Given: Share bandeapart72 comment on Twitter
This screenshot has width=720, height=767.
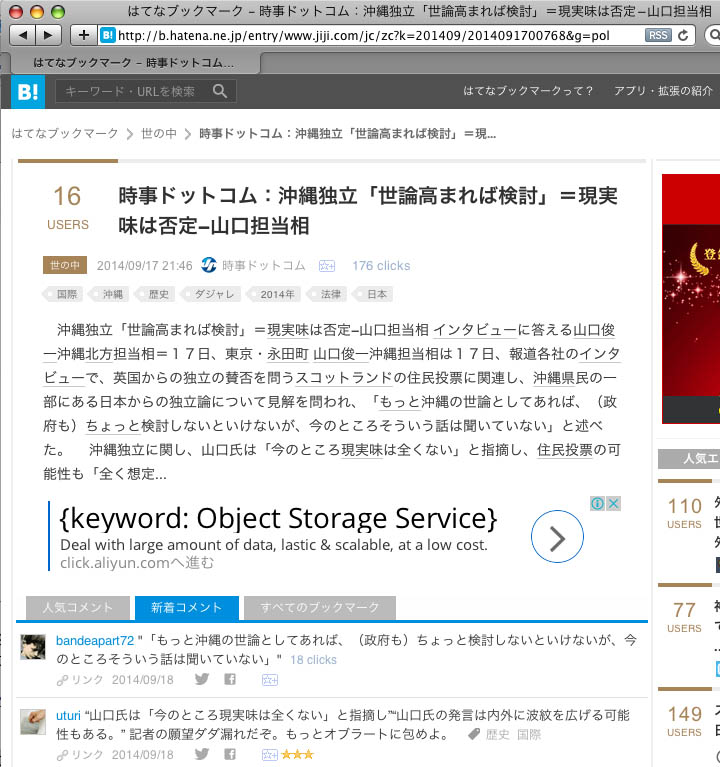Looking at the screenshot, I should (202, 679).
